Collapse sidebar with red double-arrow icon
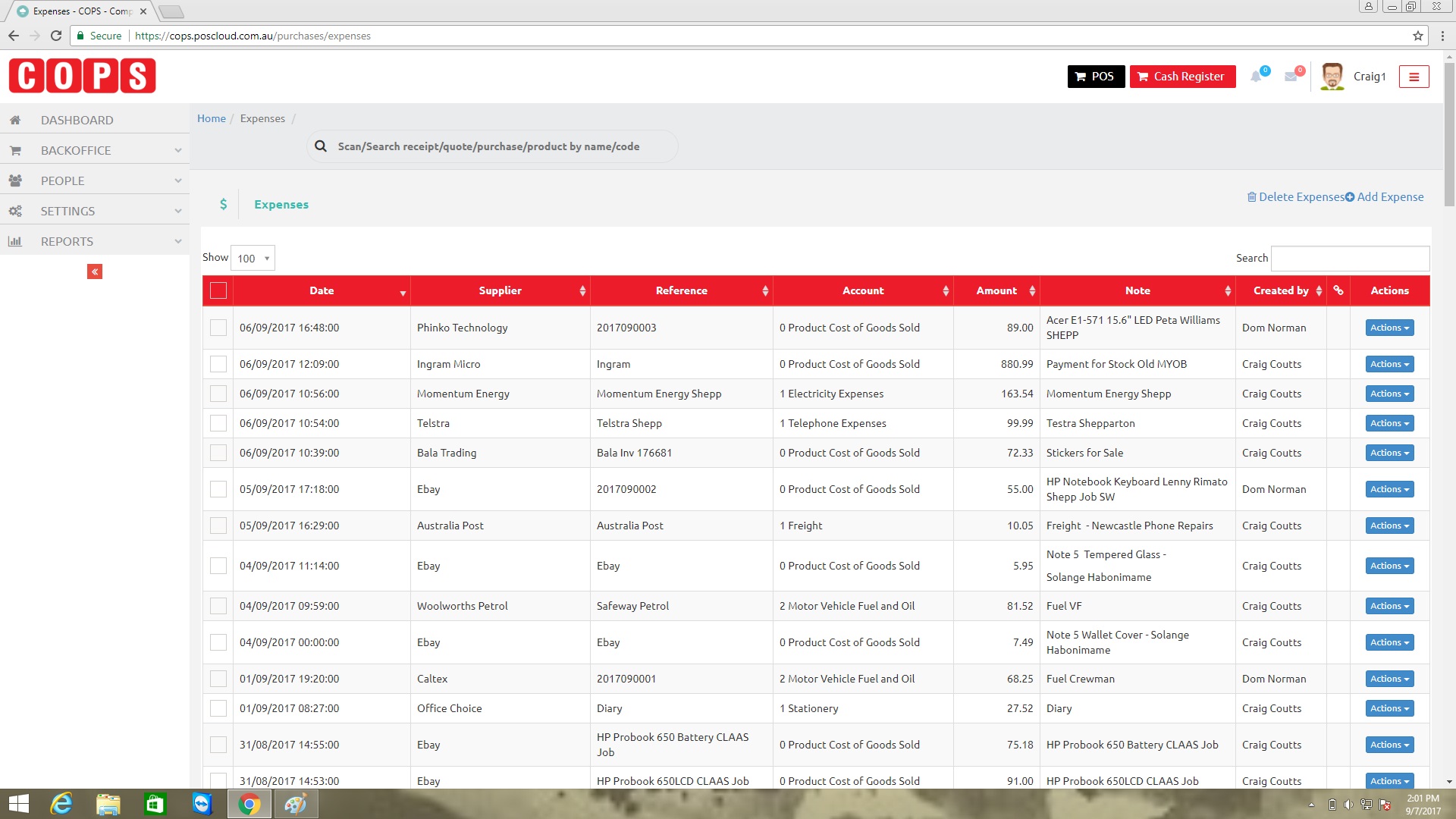 [95, 271]
